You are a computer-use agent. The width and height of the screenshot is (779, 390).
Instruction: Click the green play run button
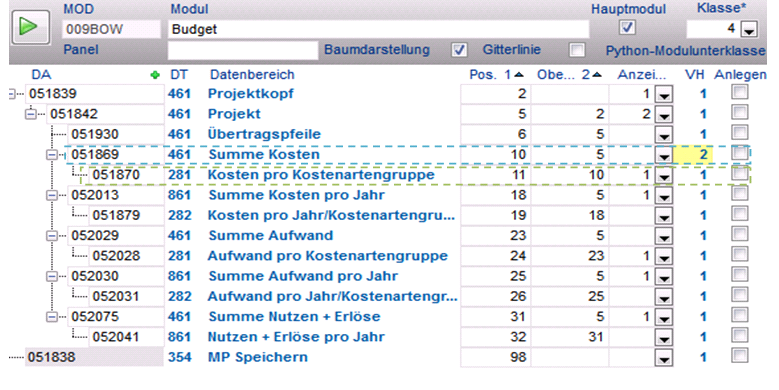[x=30, y=27]
